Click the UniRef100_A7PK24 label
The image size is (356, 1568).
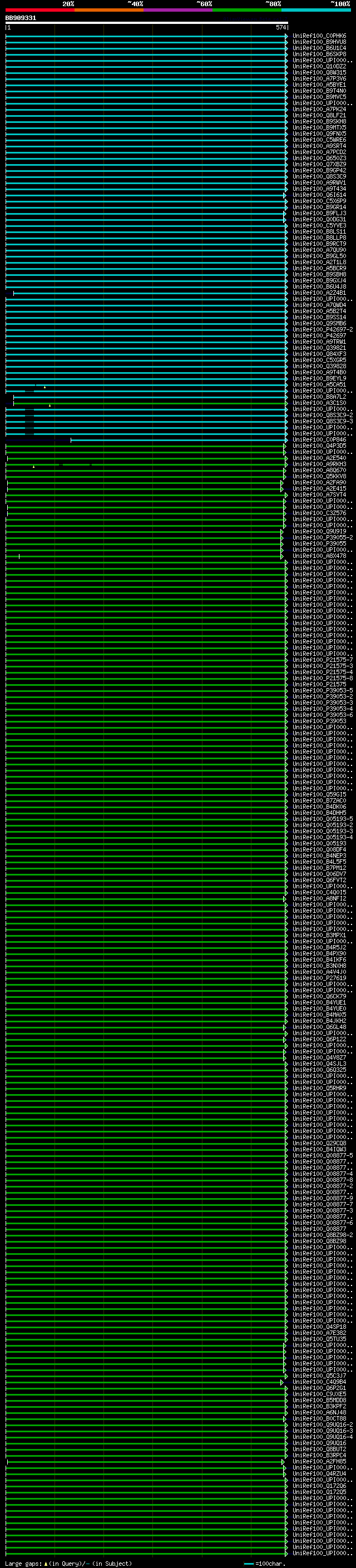pyautogui.click(x=319, y=110)
